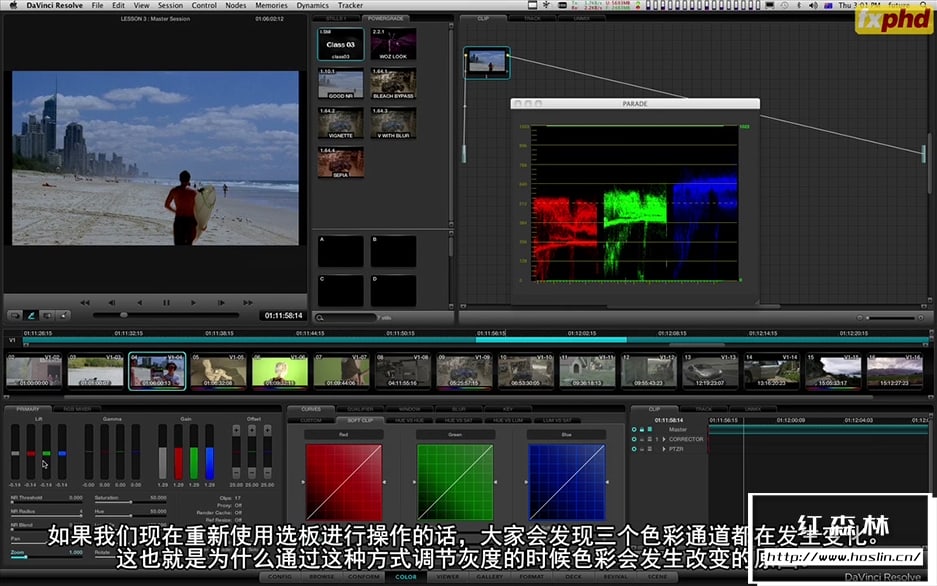The image size is (937, 586).
Task: Expand the CORRECTOR keyframe track
Action: 664,439
